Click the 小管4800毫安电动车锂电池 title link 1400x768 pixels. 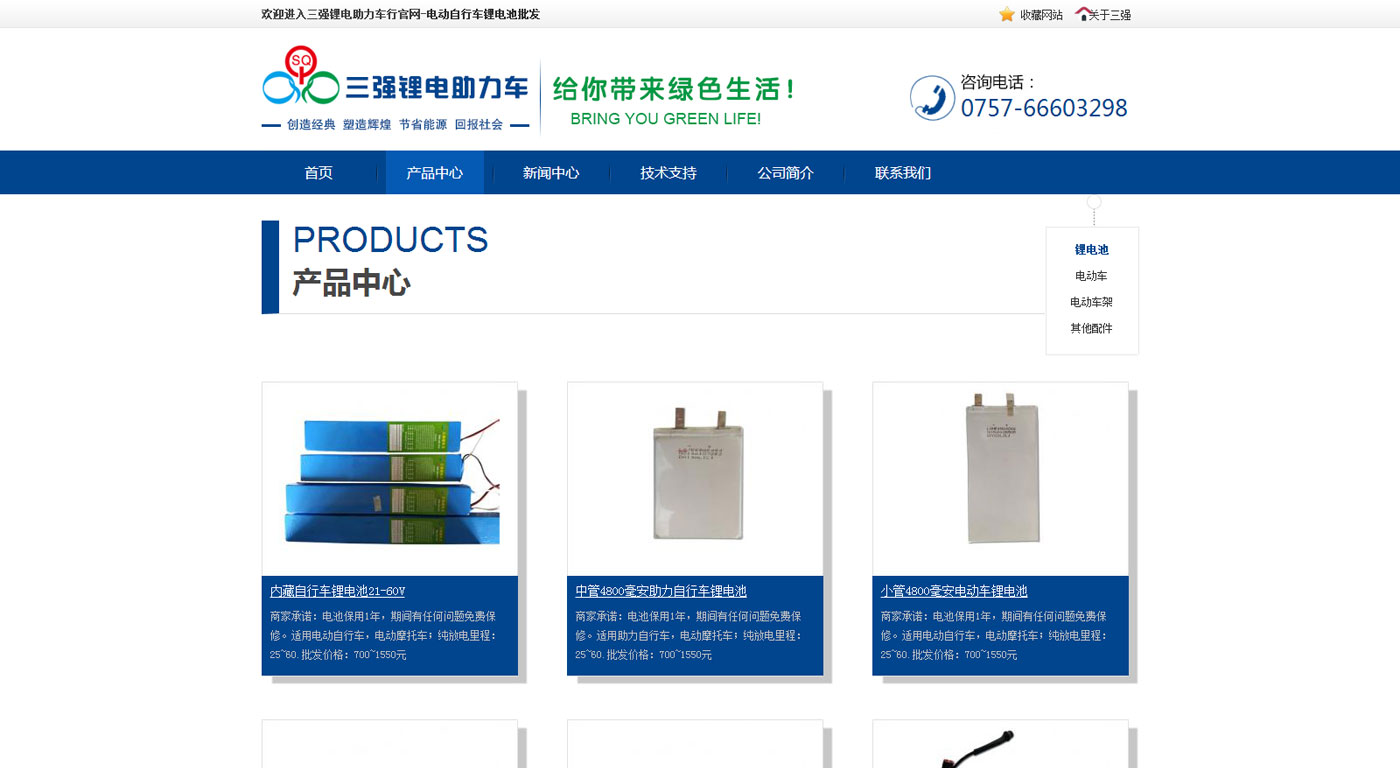tap(954, 591)
